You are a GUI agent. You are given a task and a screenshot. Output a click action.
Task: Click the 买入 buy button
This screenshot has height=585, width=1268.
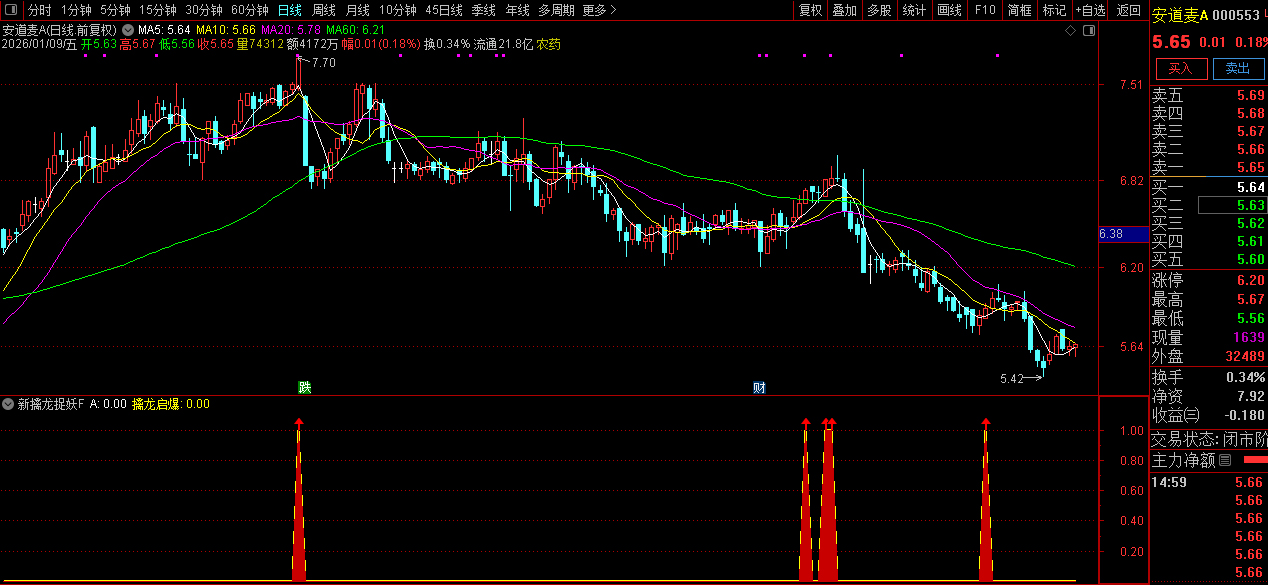[1181, 68]
